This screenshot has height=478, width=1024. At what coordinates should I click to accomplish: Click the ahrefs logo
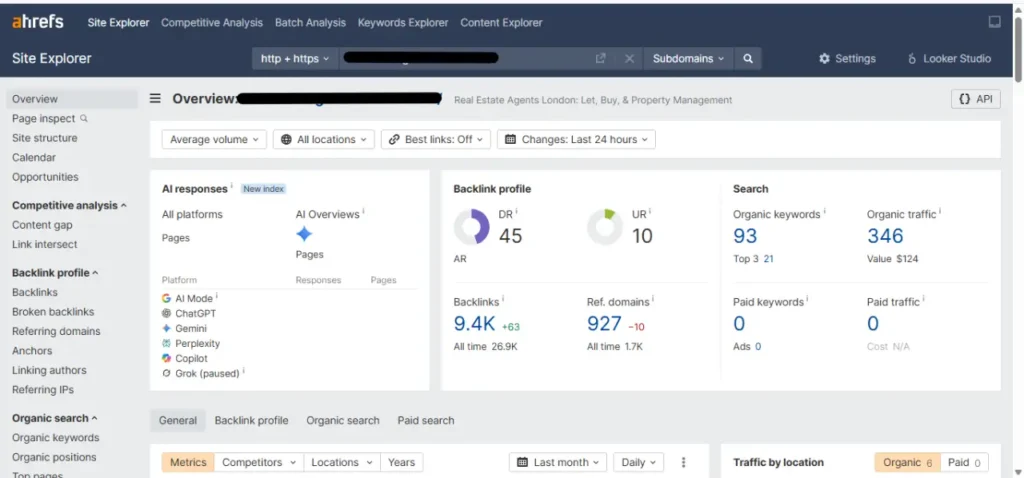38,22
